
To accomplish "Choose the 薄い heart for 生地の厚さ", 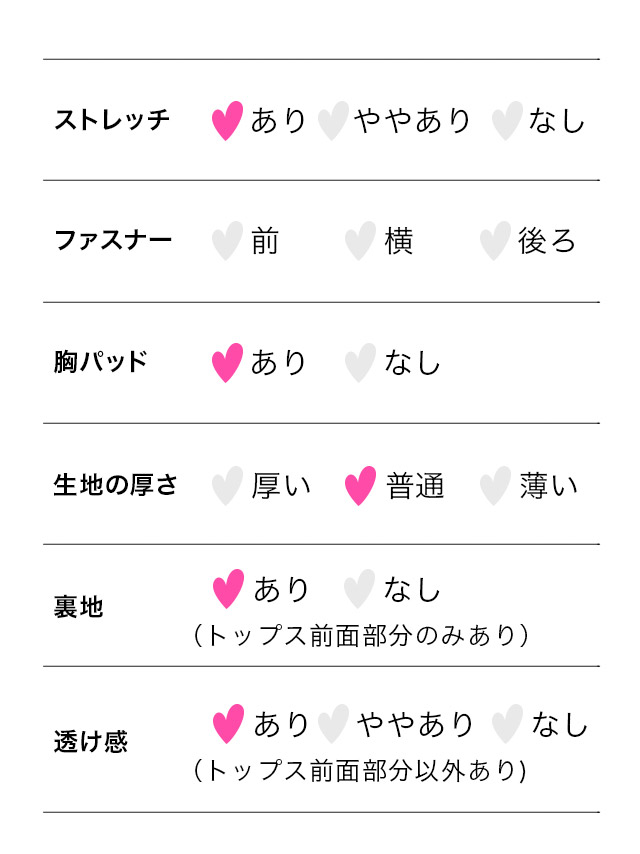I will 495,486.
